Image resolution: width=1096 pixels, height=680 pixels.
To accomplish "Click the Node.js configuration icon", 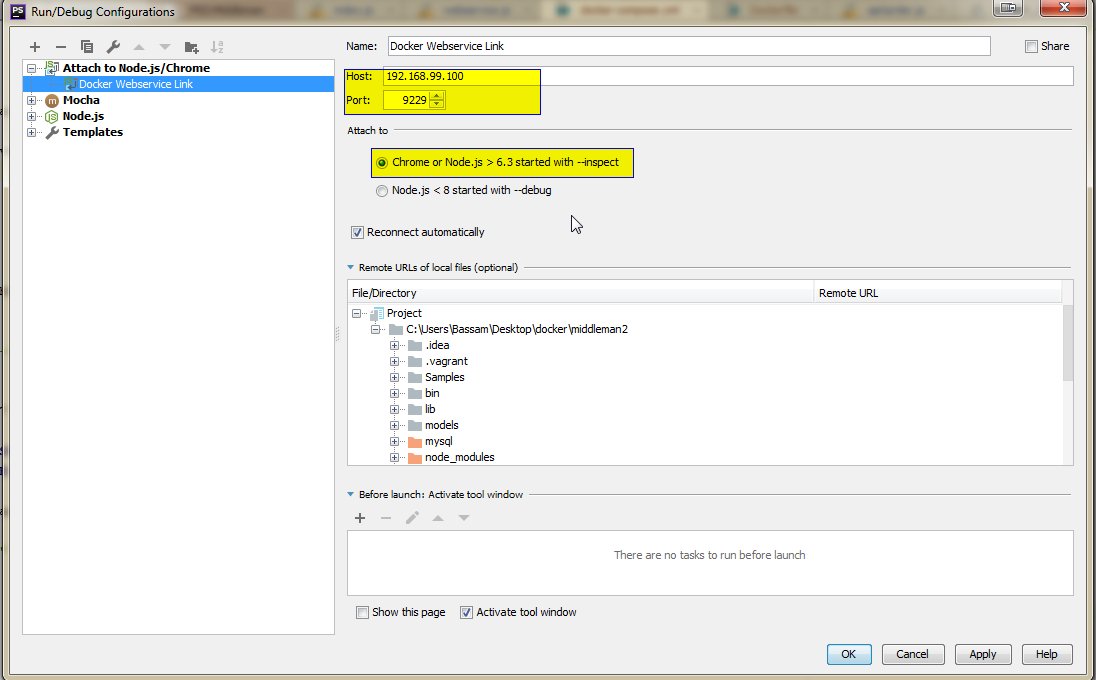I will (x=51, y=116).
